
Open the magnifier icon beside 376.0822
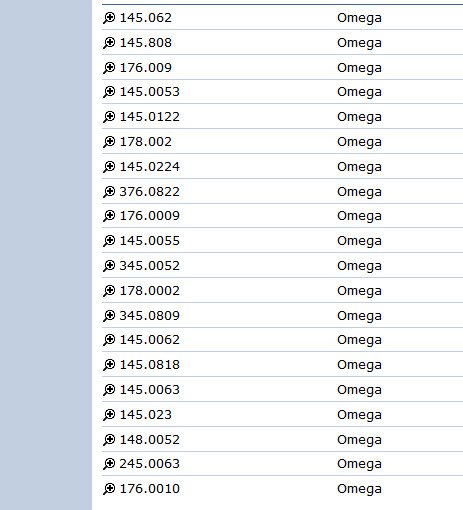click(x=109, y=192)
